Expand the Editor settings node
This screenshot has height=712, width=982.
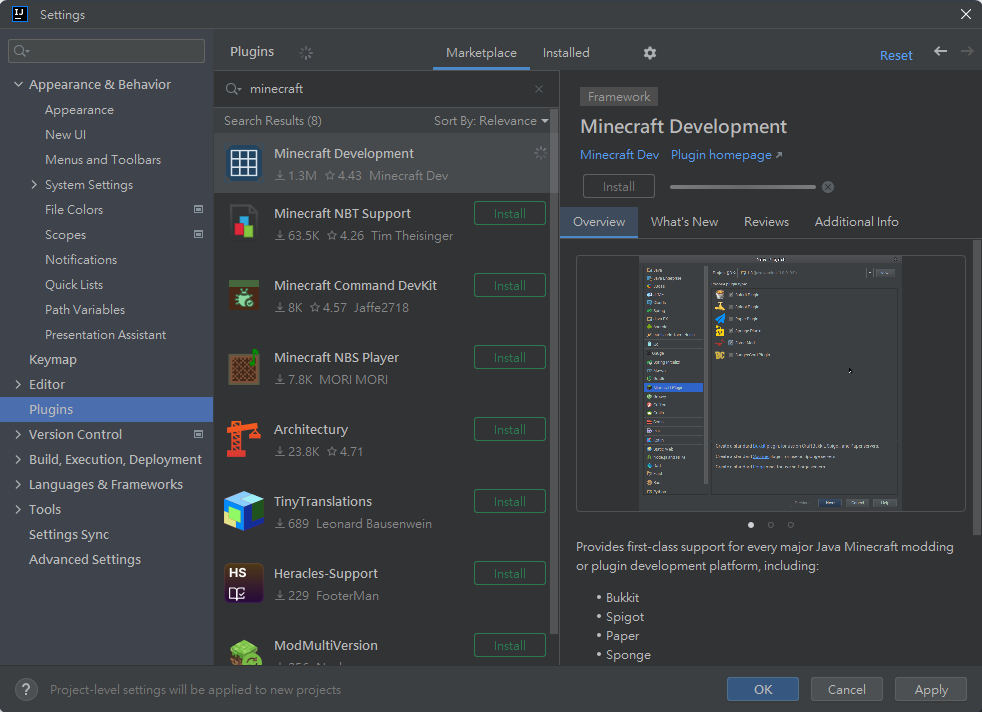pyautogui.click(x=18, y=384)
